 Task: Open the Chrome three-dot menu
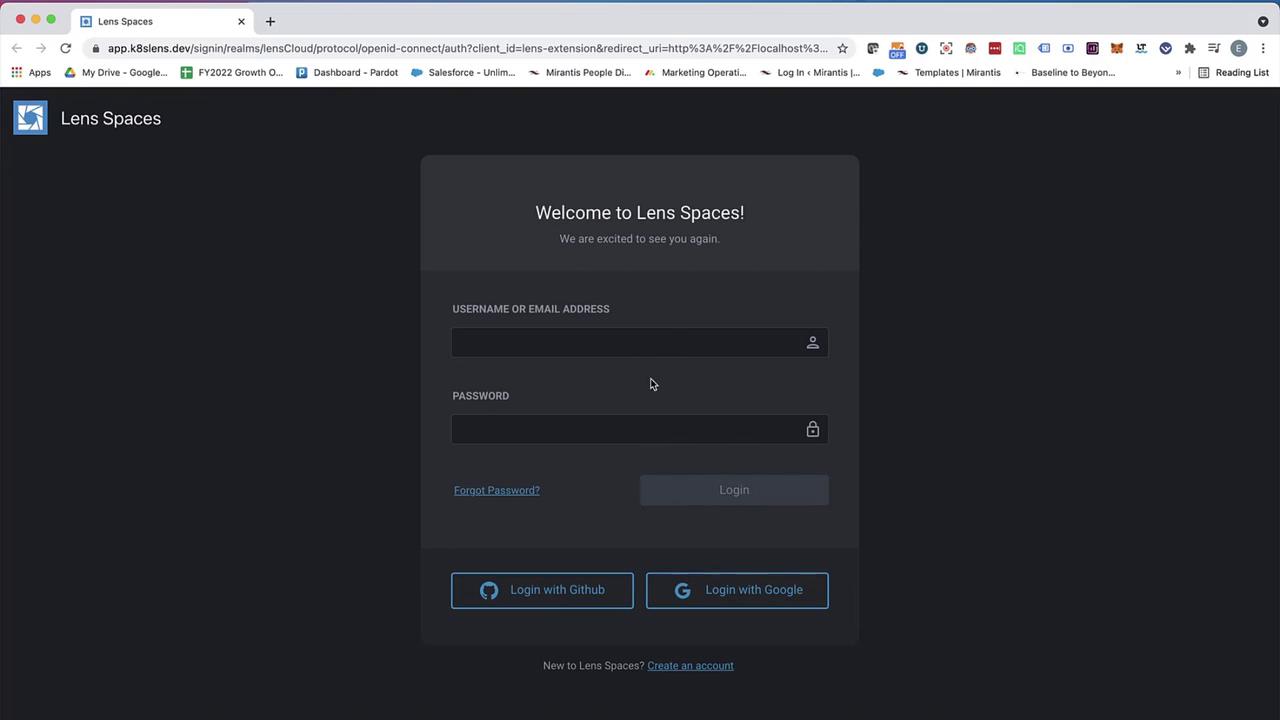pyautogui.click(x=1263, y=47)
